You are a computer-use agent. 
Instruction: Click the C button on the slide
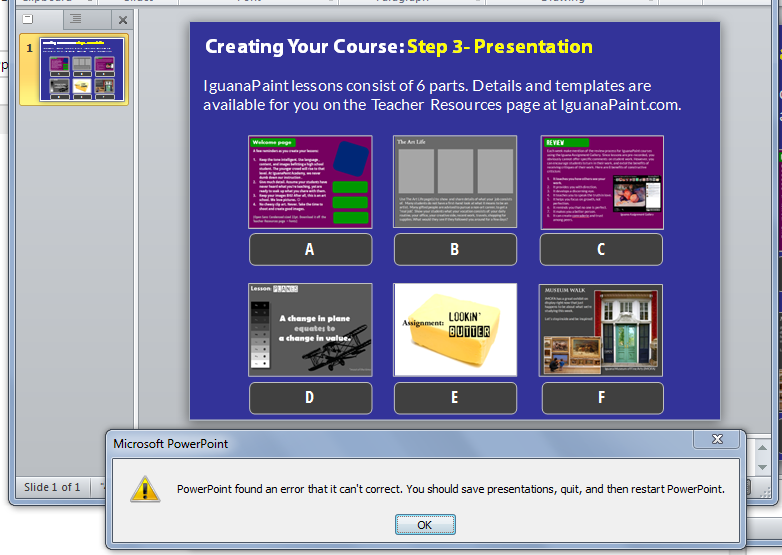pos(601,249)
